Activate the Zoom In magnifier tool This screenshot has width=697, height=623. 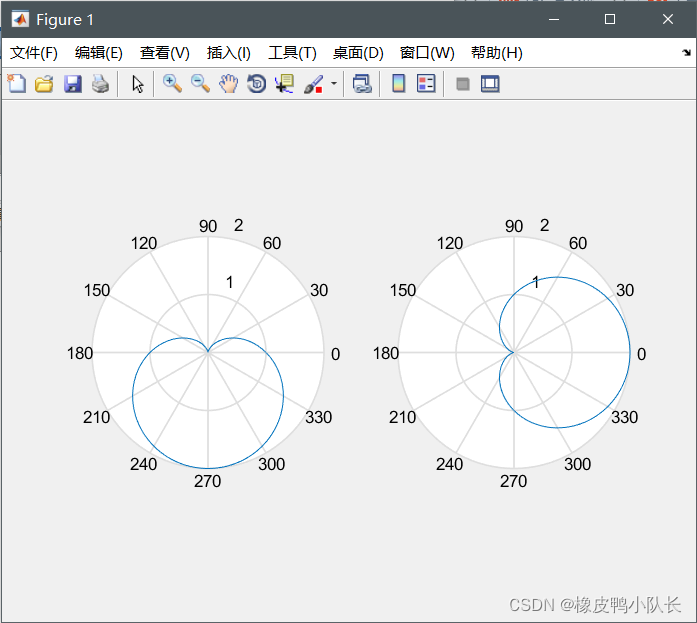[172, 84]
